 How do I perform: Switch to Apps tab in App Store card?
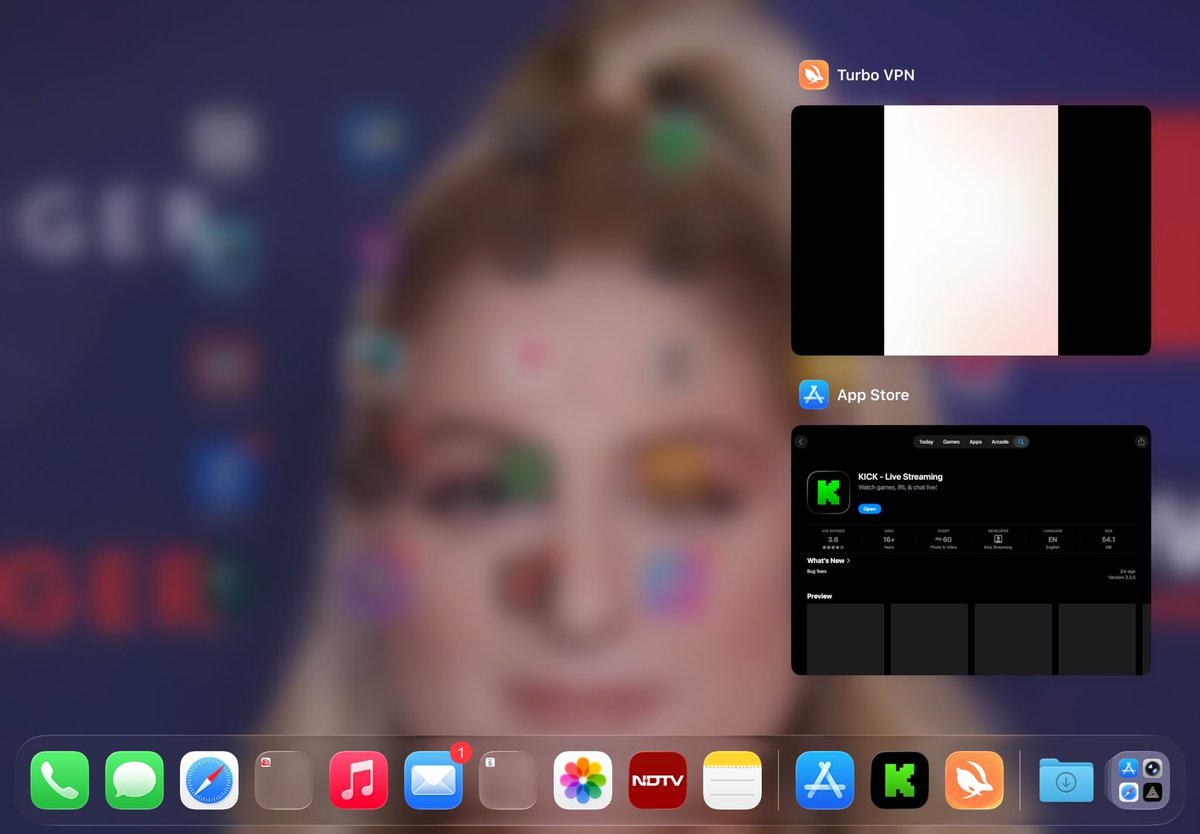click(976, 442)
